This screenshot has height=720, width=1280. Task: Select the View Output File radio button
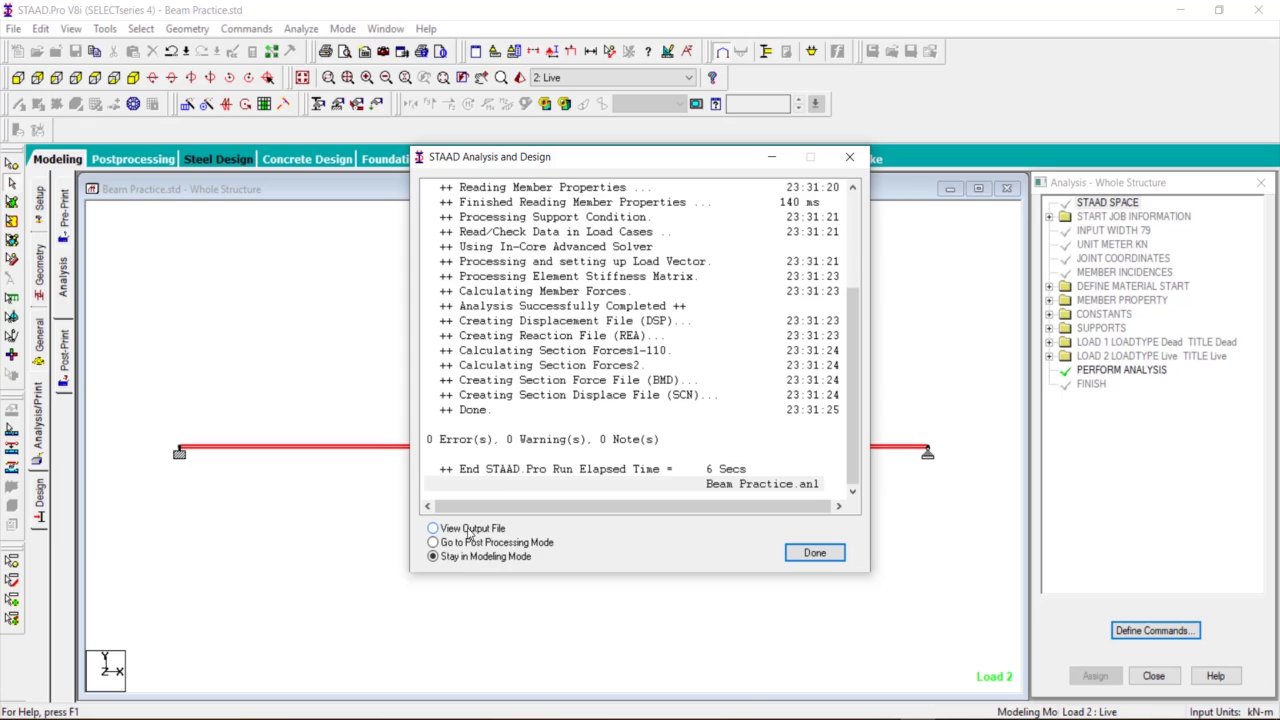pyautogui.click(x=433, y=528)
